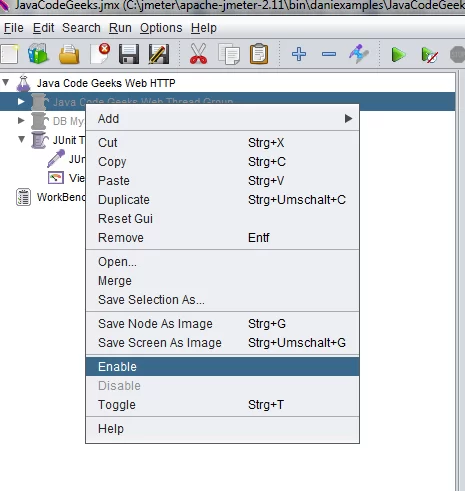Select Toggle in context menu
This screenshot has width=465, height=491.
(222, 405)
